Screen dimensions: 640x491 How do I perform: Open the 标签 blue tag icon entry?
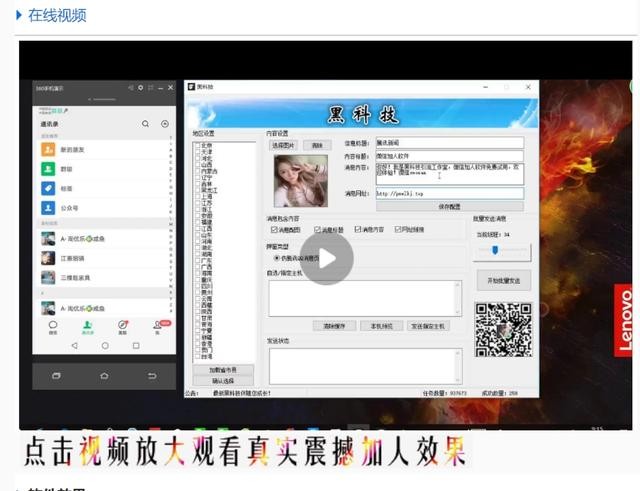48,188
